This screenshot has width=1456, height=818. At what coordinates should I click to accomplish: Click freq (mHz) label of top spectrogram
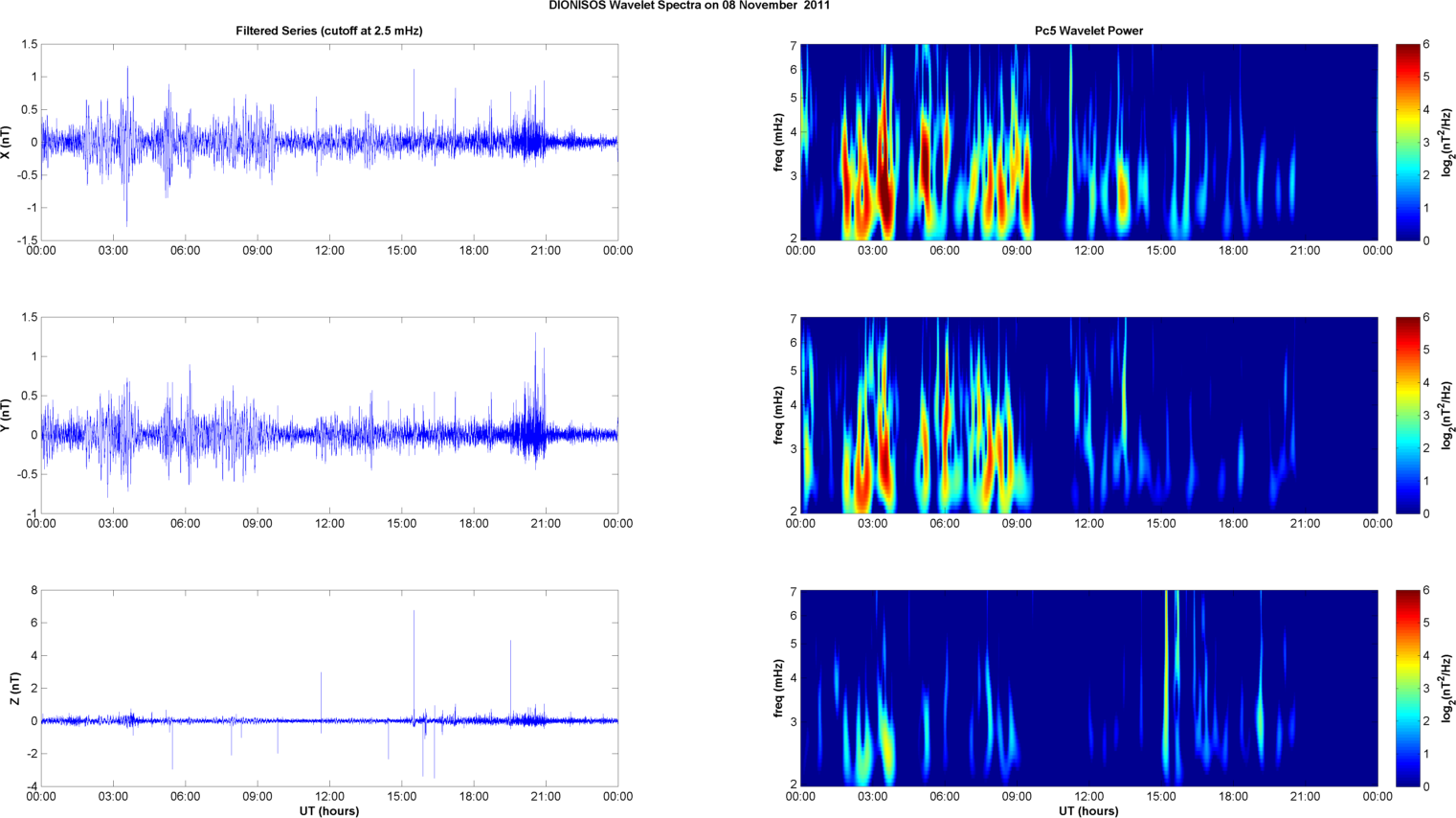pos(778,142)
